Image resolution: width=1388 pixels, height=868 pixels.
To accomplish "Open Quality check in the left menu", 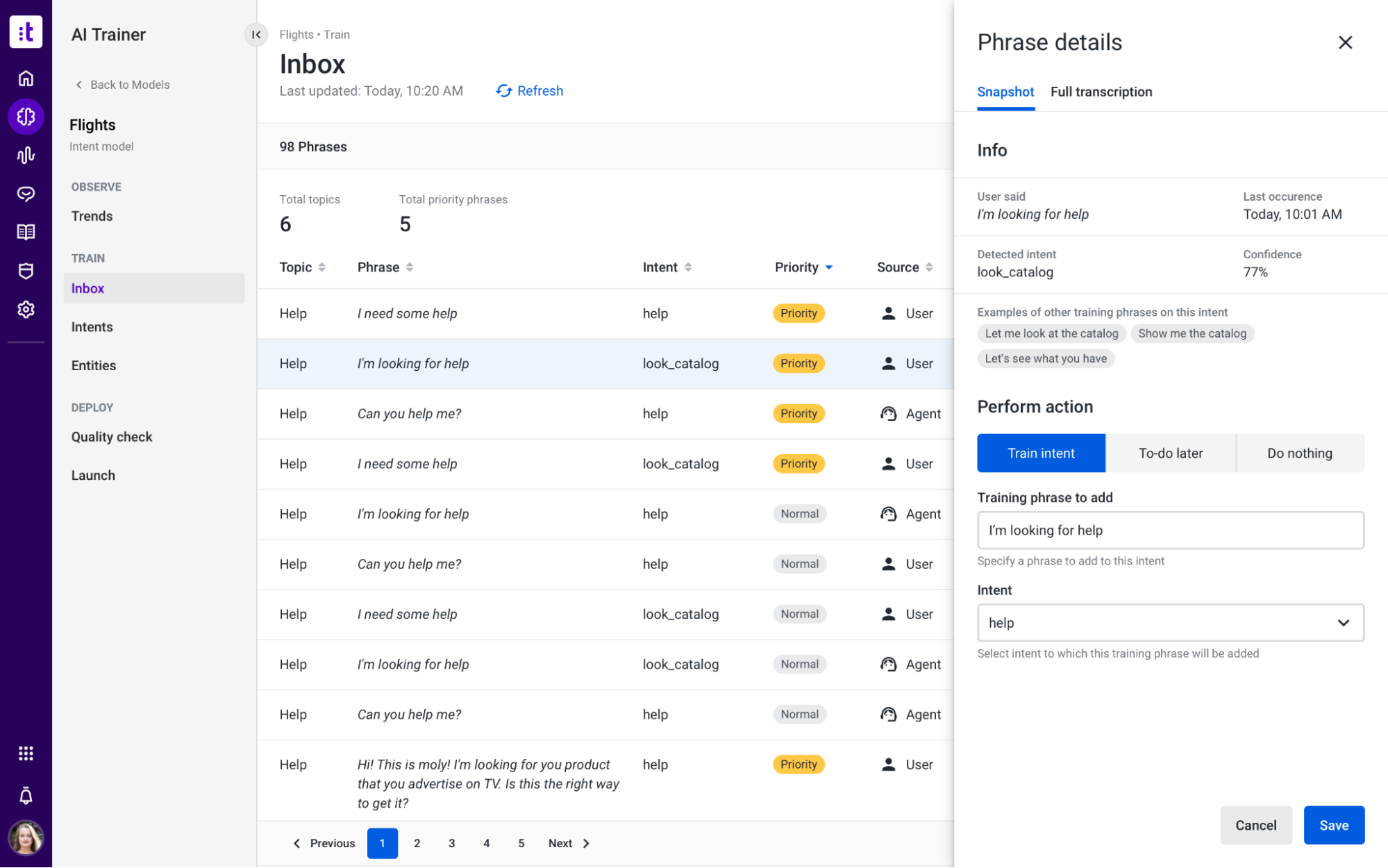I will click(x=112, y=437).
